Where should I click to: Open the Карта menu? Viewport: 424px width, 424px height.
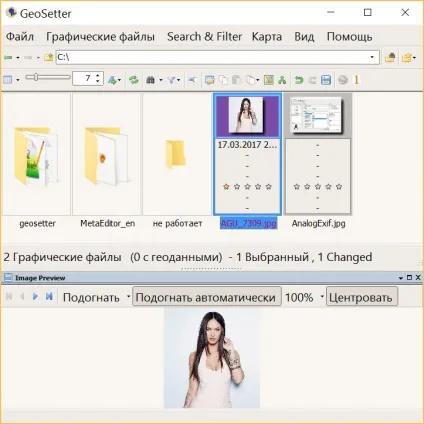(x=267, y=37)
